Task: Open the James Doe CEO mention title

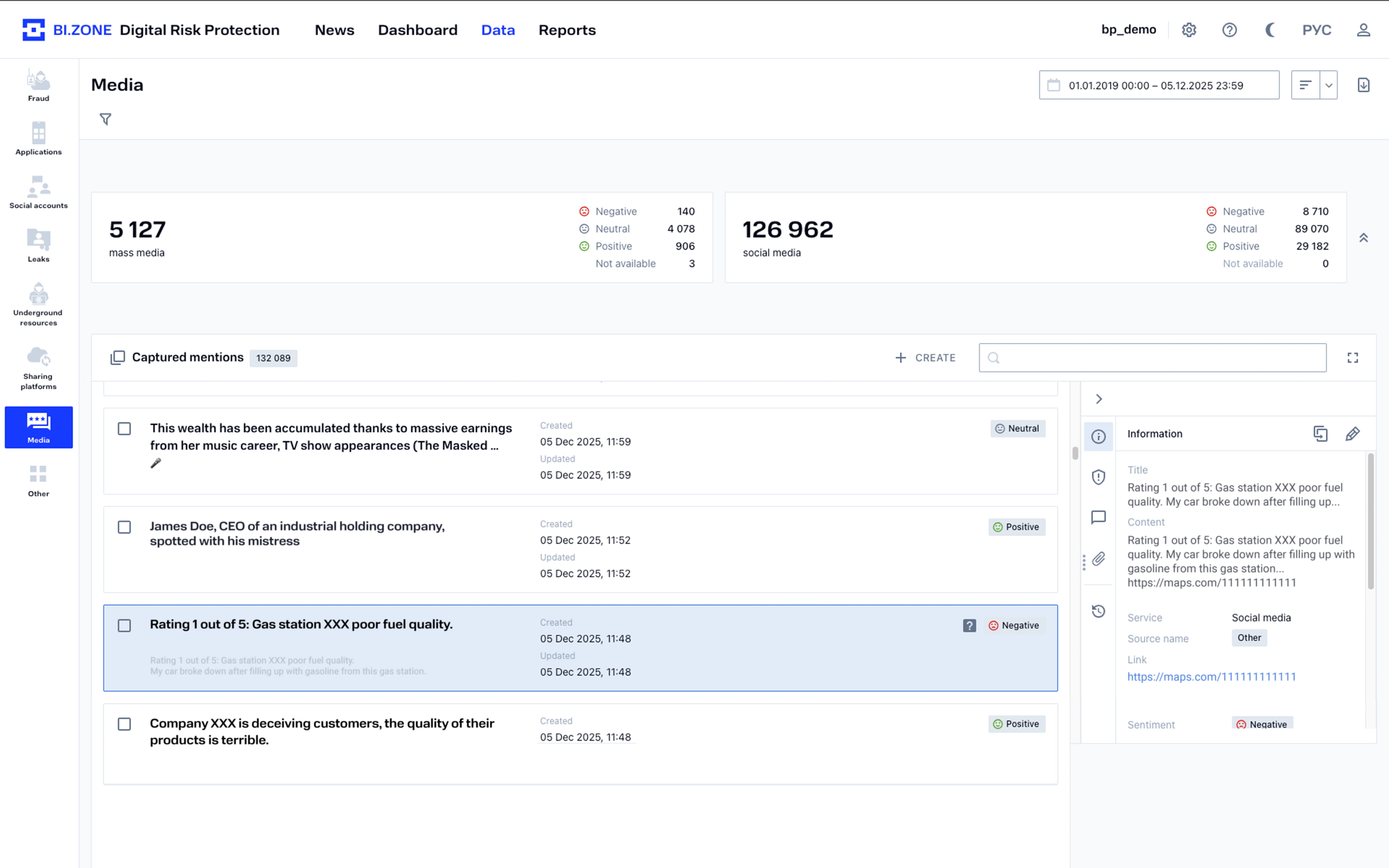Action: point(297,533)
